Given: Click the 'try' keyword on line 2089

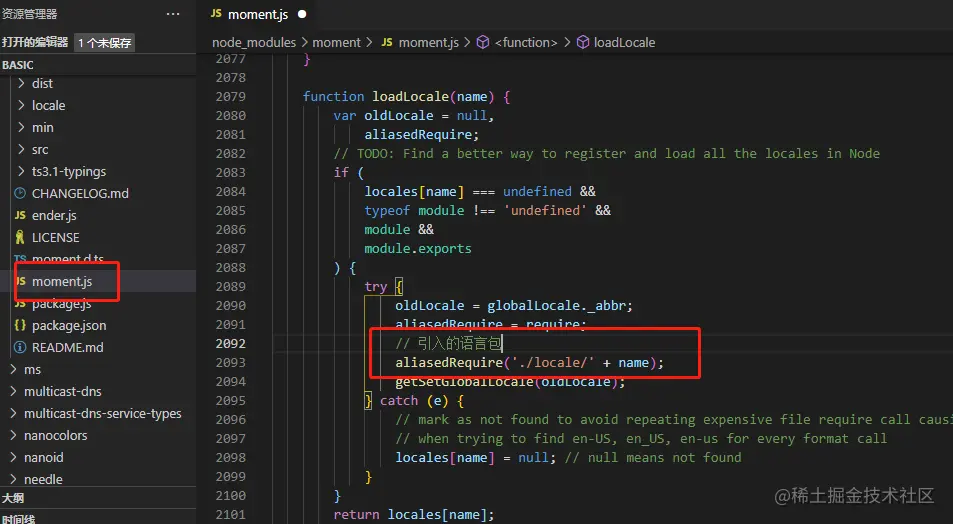Looking at the screenshot, I should point(376,286).
